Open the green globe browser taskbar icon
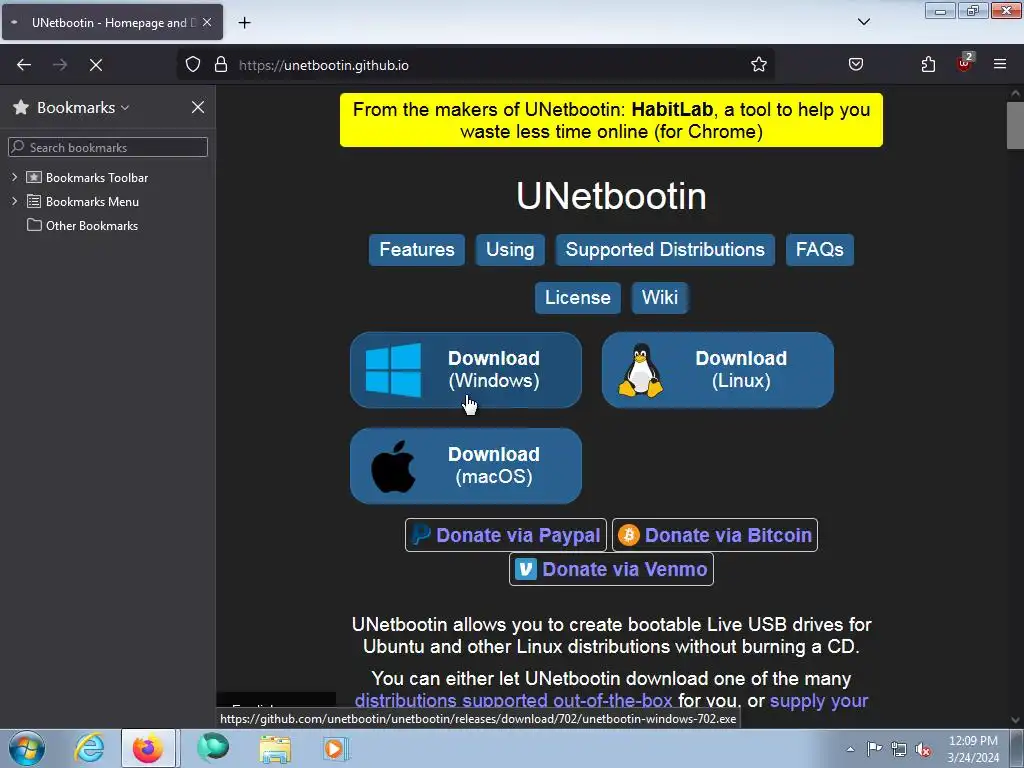This screenshot has width=1024, height=768. coord(213,747)
